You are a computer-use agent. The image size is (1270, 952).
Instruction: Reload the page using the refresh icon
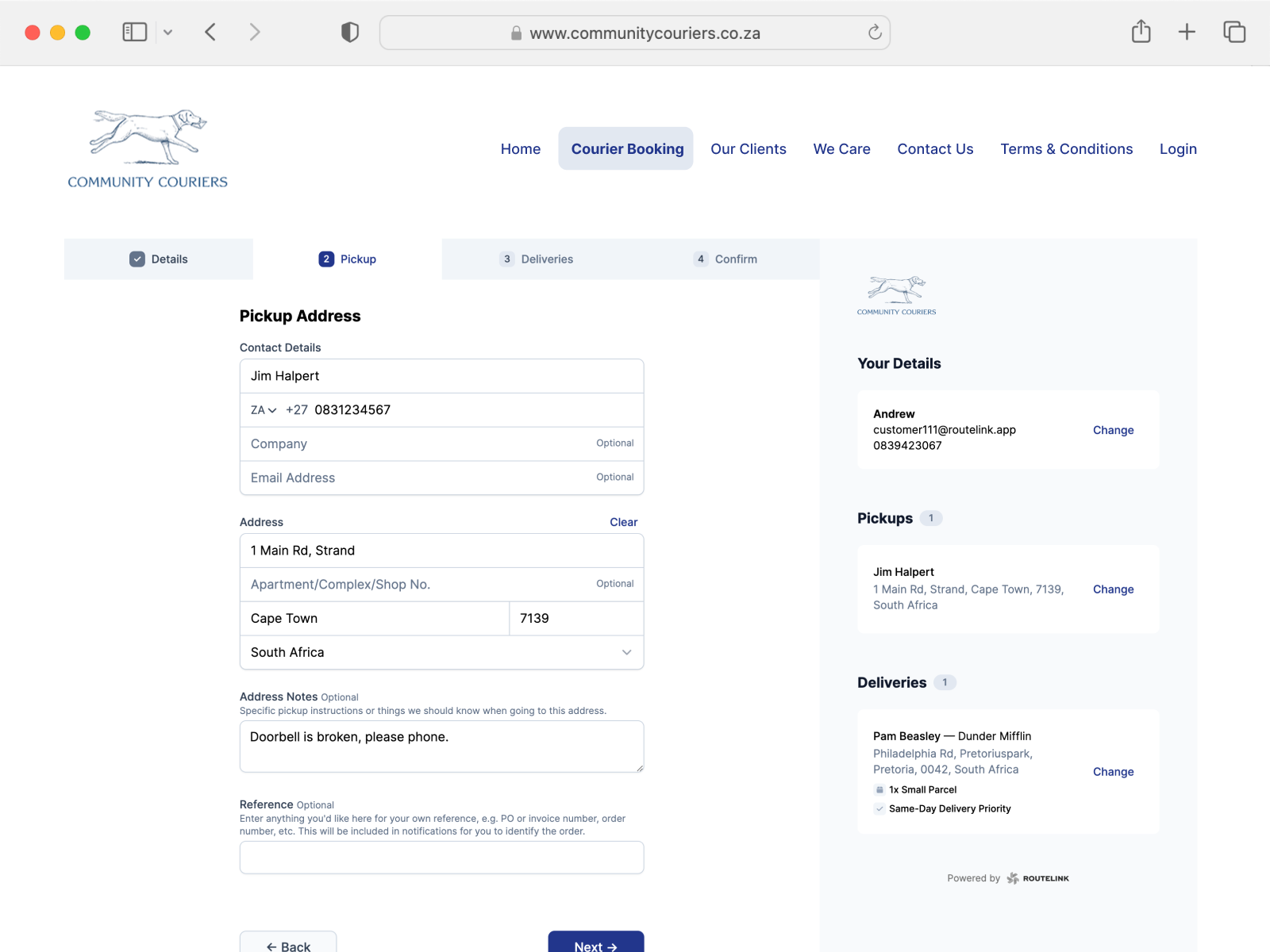click(874, 33)
